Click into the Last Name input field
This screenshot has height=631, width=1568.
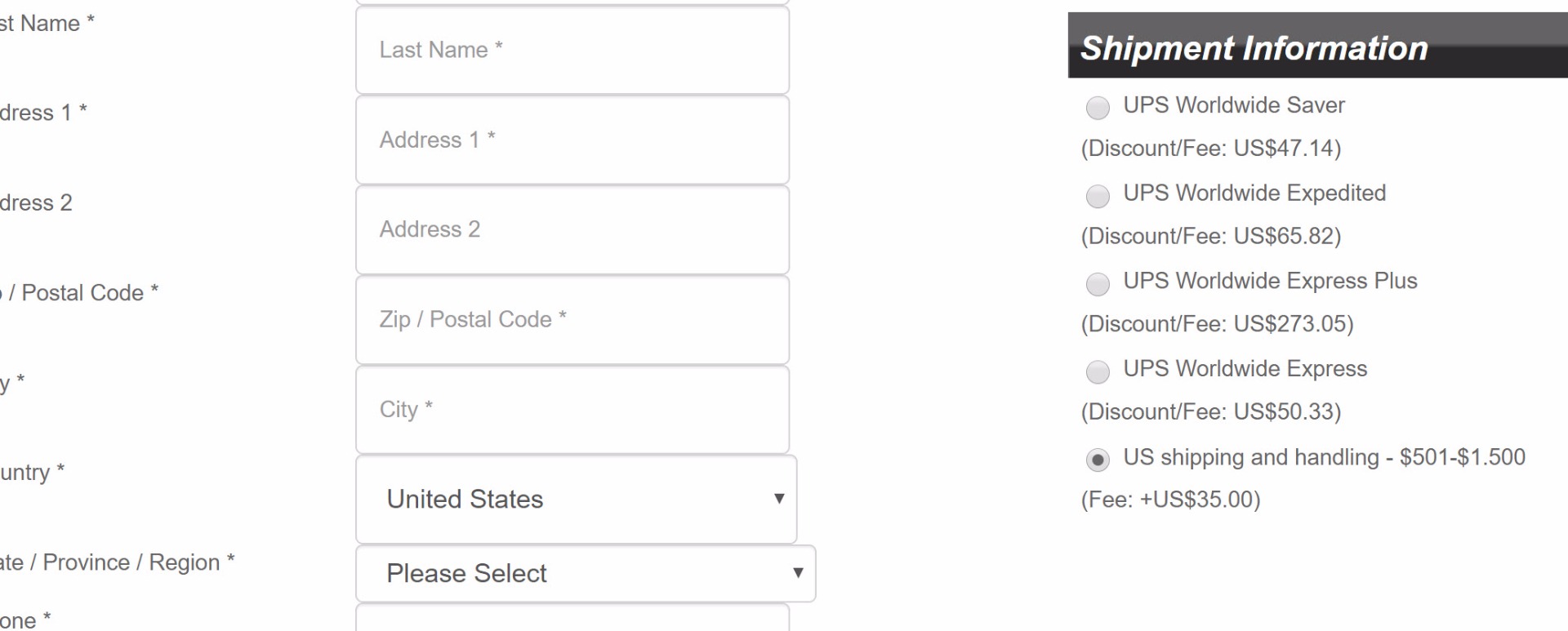point(572,50)
